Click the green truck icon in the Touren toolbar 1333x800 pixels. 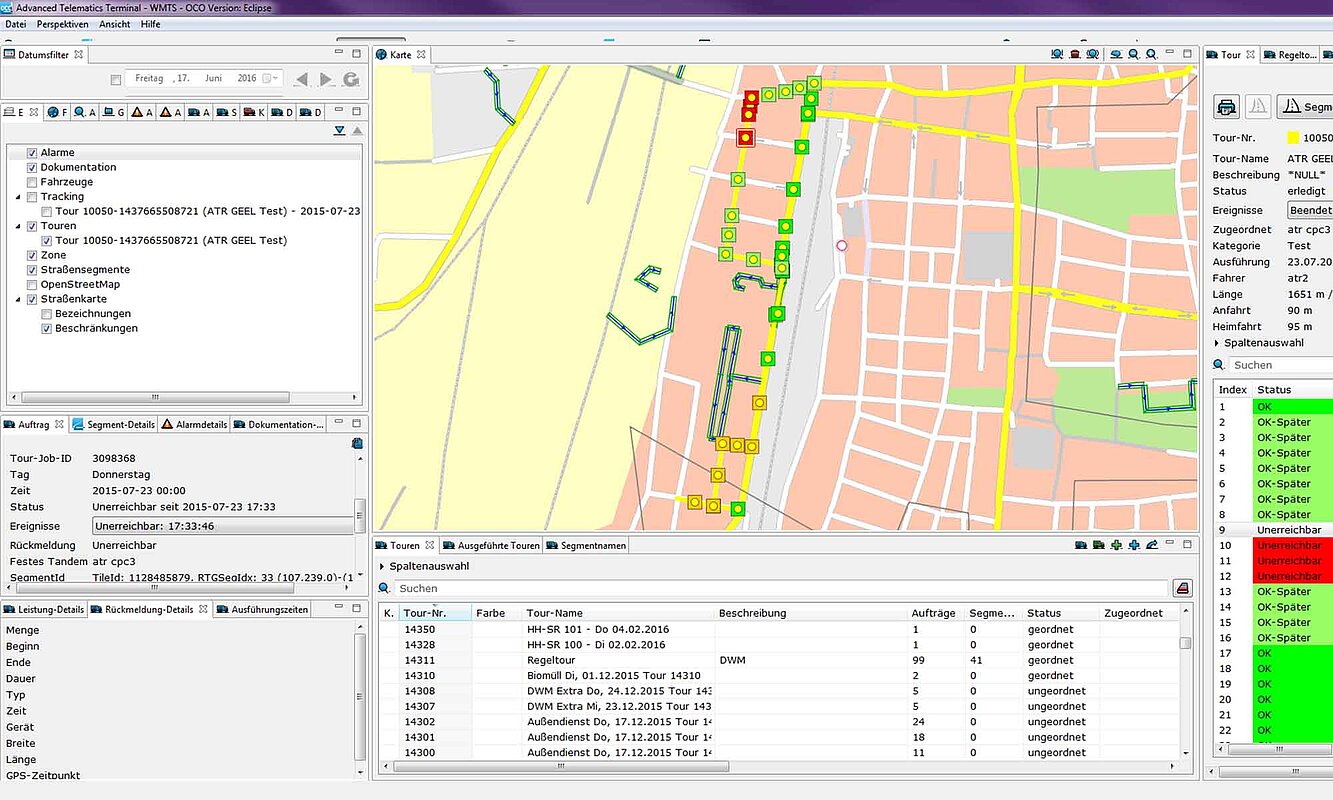click(x=1098, y=546)
